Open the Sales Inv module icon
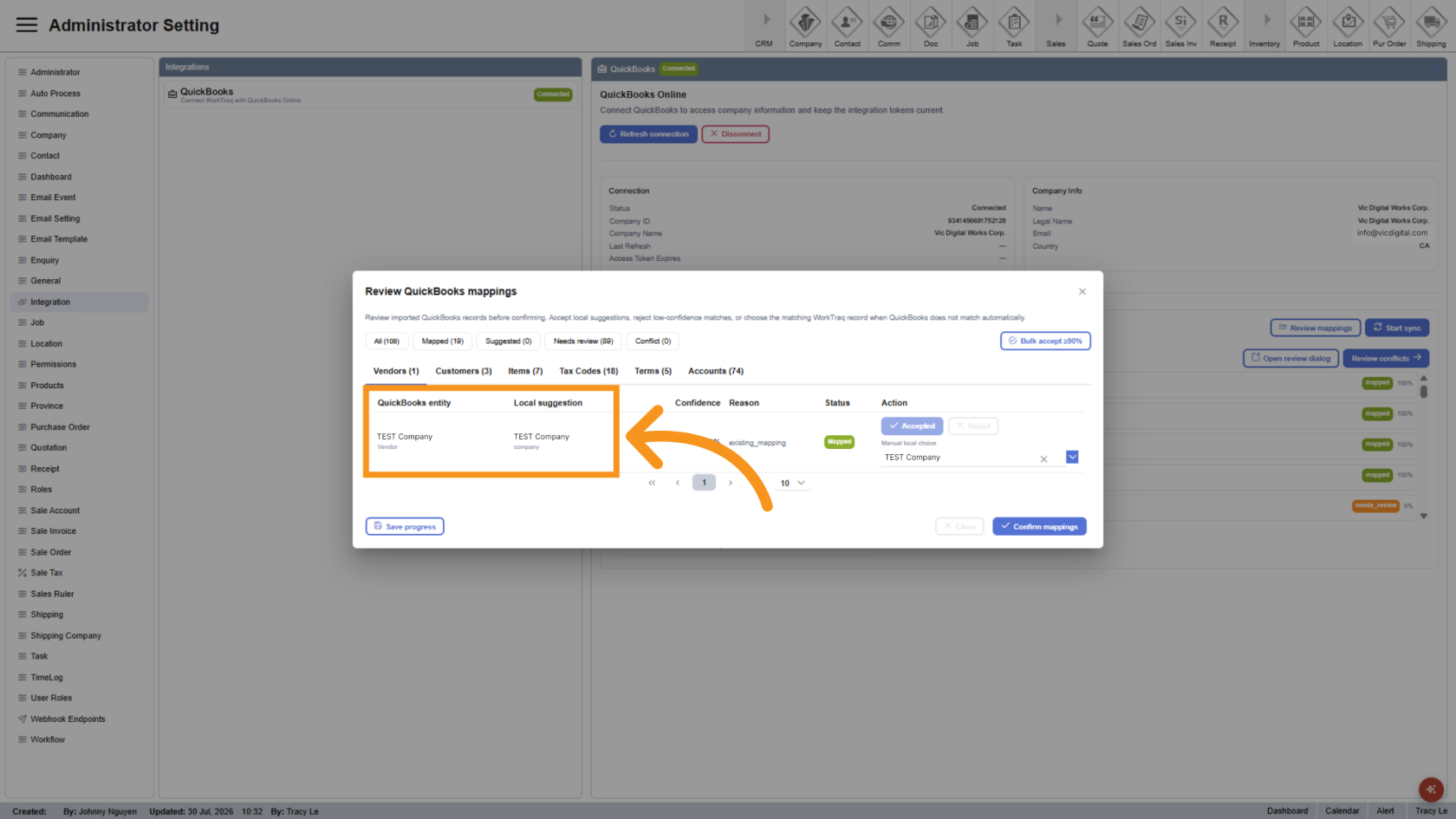 1180,26
